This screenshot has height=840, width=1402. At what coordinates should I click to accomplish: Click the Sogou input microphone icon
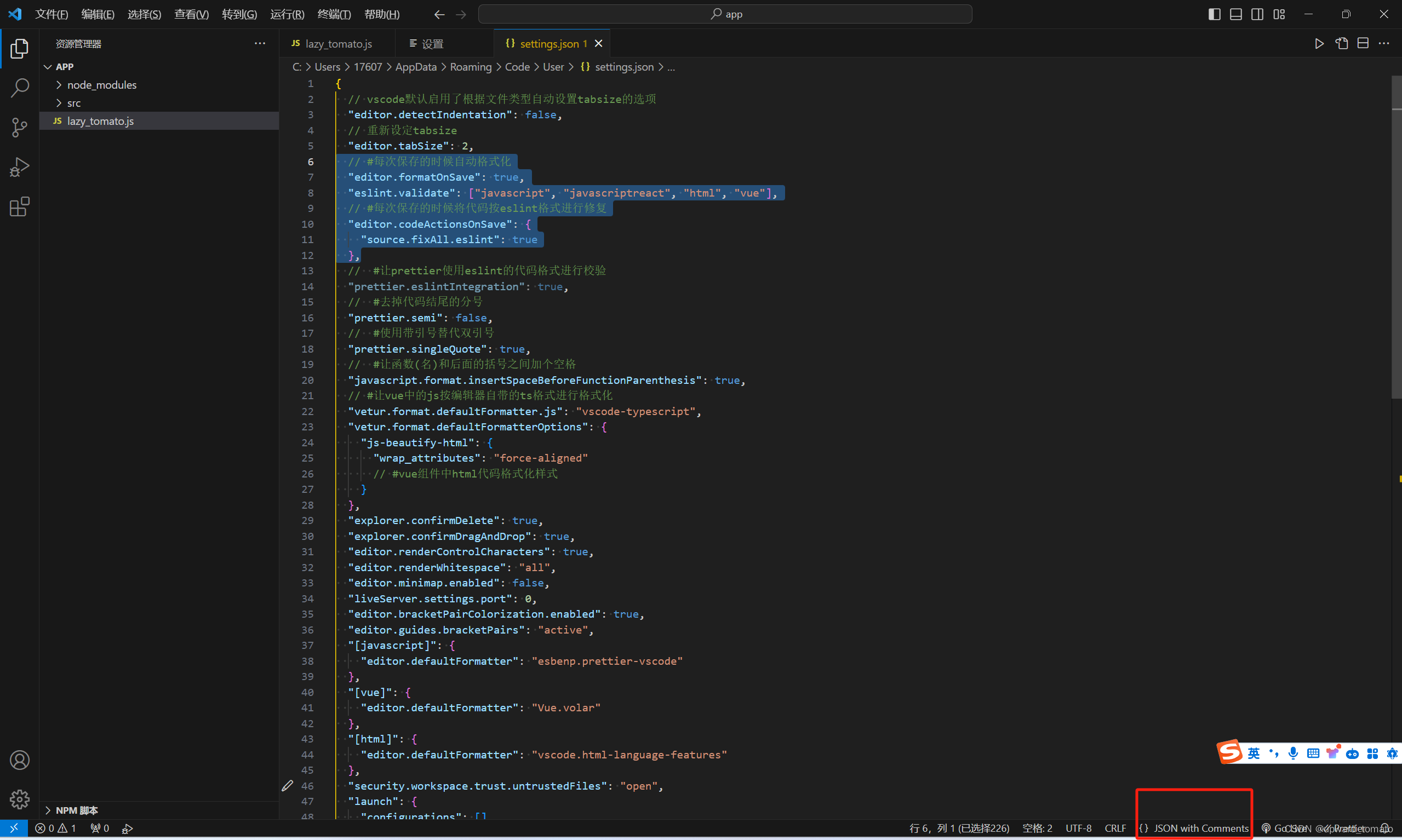pyautogui.click(x=1293, y=753)
